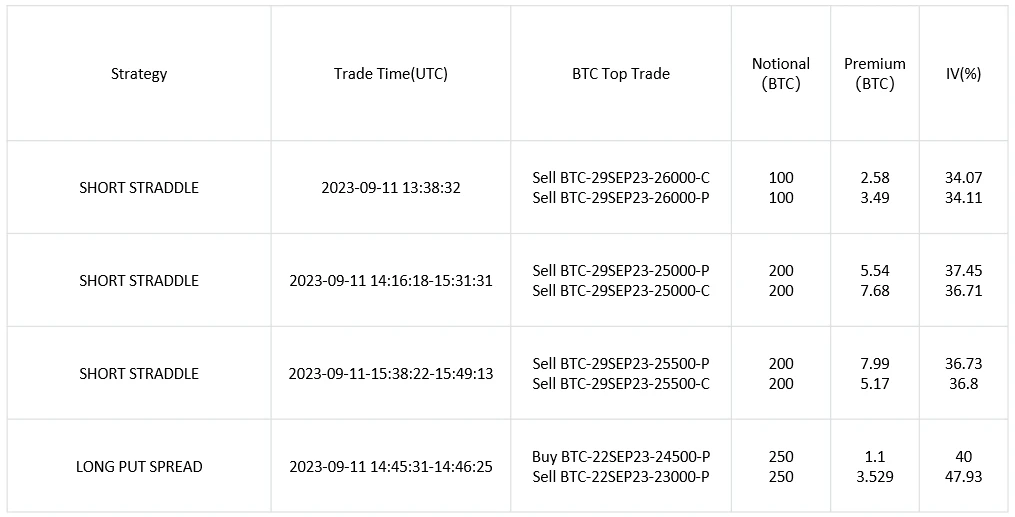
Task: Select the 7.68 premium value
Action: click(874, 291)
